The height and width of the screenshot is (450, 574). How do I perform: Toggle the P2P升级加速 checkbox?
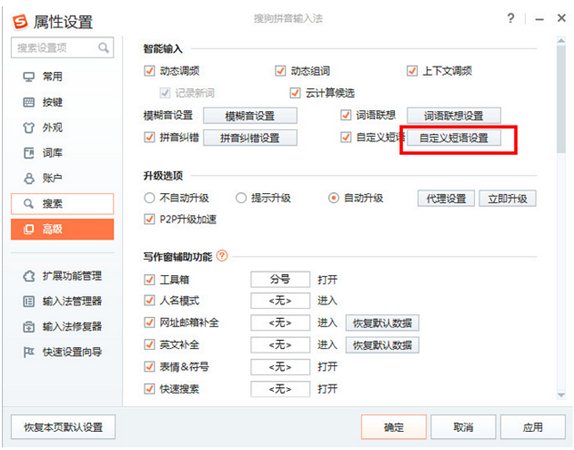(x=149, y=219)
